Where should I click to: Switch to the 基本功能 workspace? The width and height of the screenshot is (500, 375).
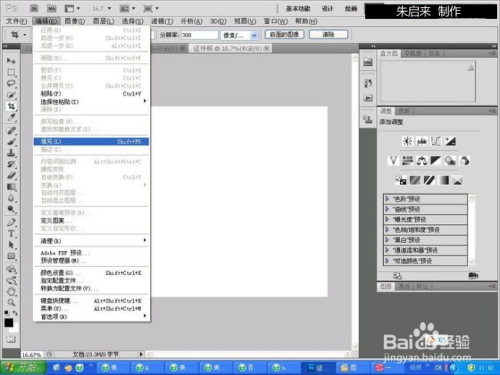pyautogui.click(x=298, y=9)
